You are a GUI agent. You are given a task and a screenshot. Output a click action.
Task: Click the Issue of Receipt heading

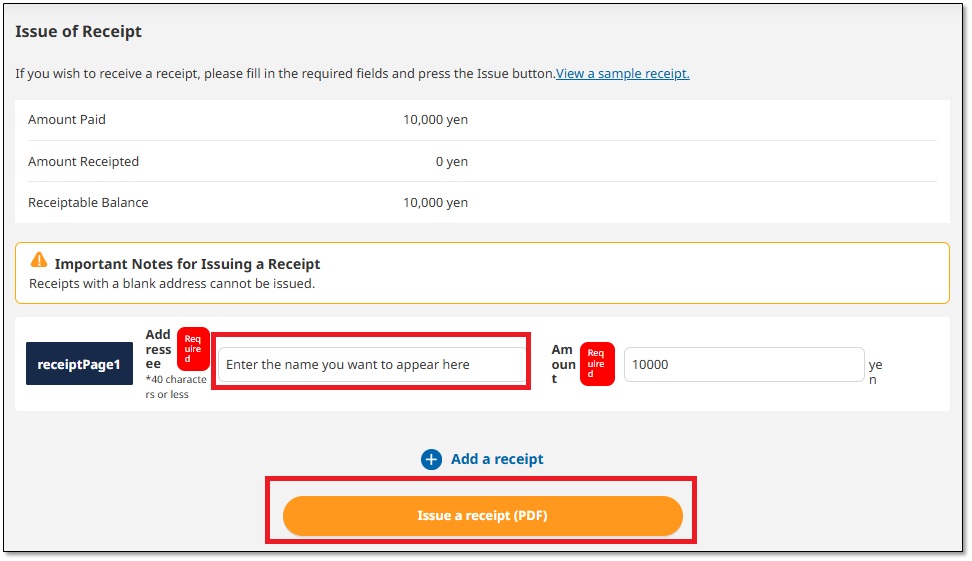pyautogui.click(x=79, y=32)
